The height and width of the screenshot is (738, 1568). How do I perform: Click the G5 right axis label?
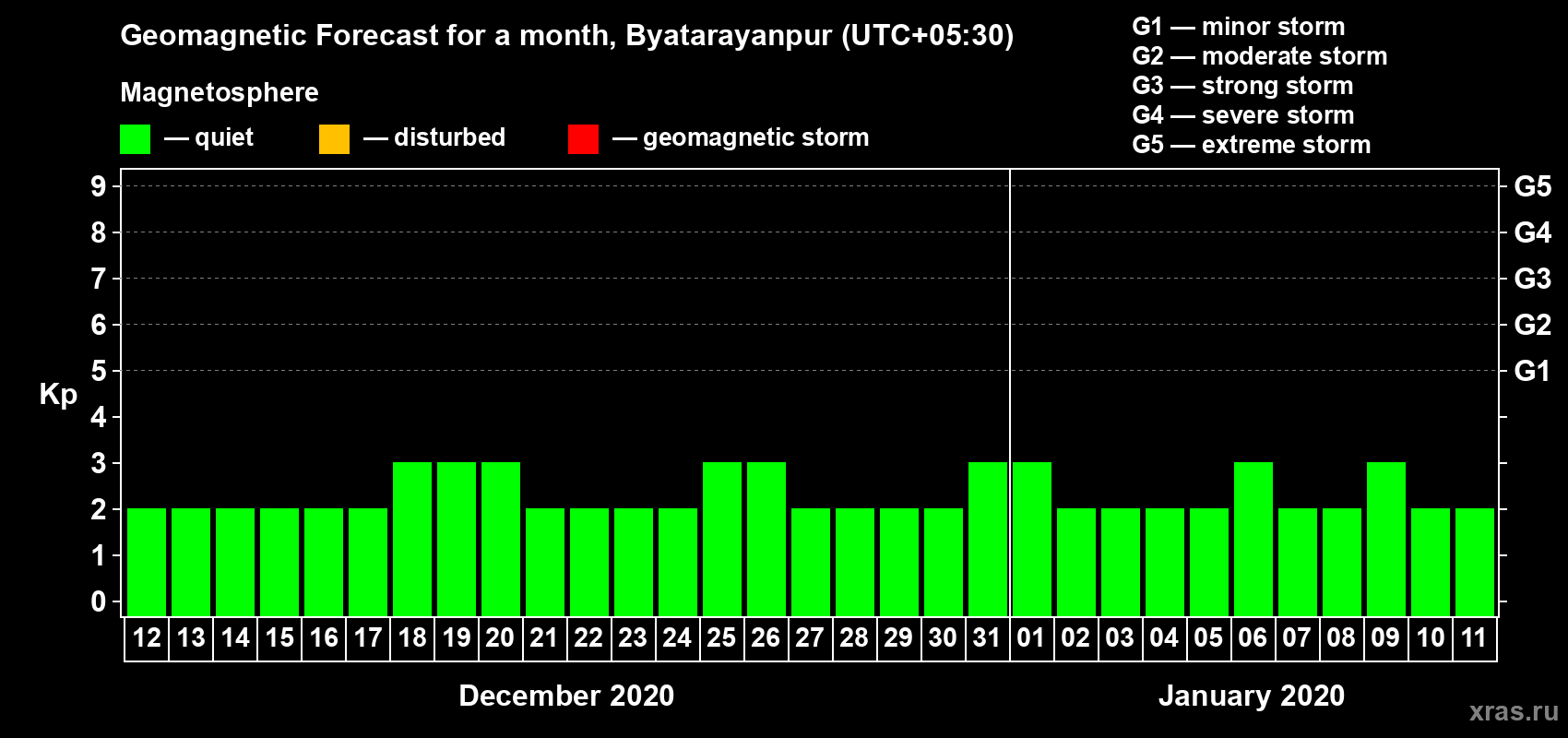point(1533,186)
